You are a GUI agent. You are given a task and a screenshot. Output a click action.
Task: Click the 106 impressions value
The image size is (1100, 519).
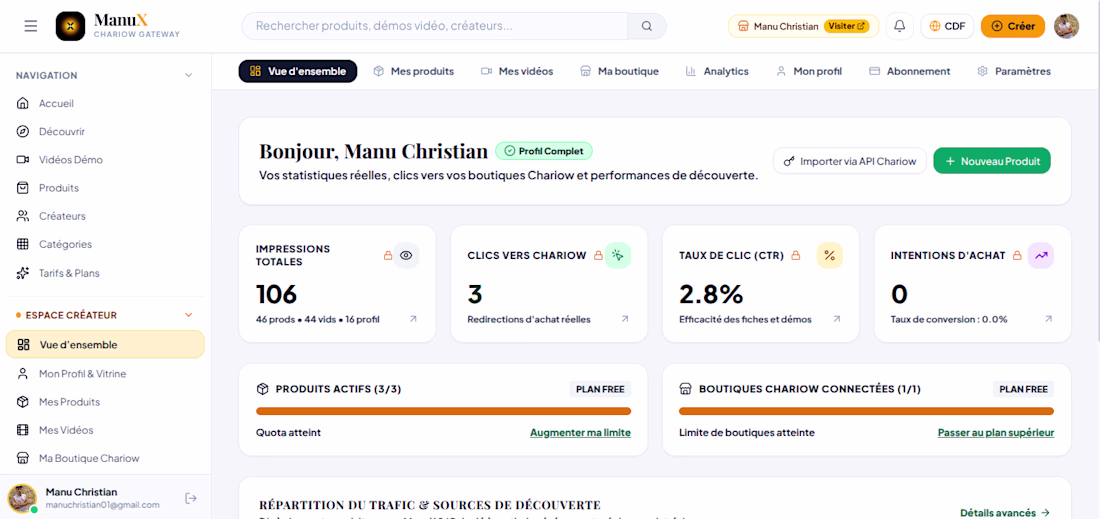point(276,295)
